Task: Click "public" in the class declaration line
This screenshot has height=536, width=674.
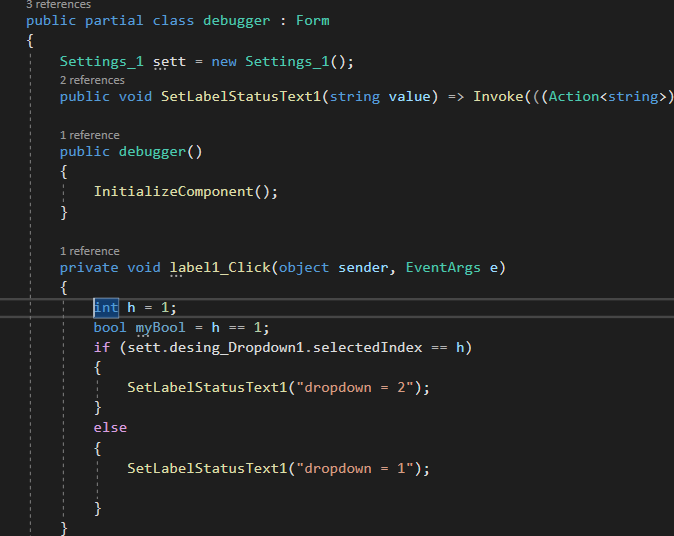Action: click(x=51, y=21)
